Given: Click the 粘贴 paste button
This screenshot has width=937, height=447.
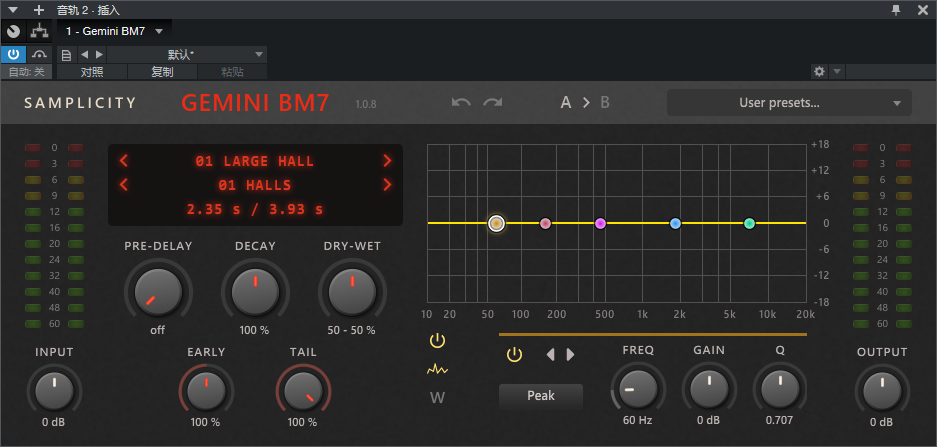Looking at the screenshot, I should [x=232, y=72].
